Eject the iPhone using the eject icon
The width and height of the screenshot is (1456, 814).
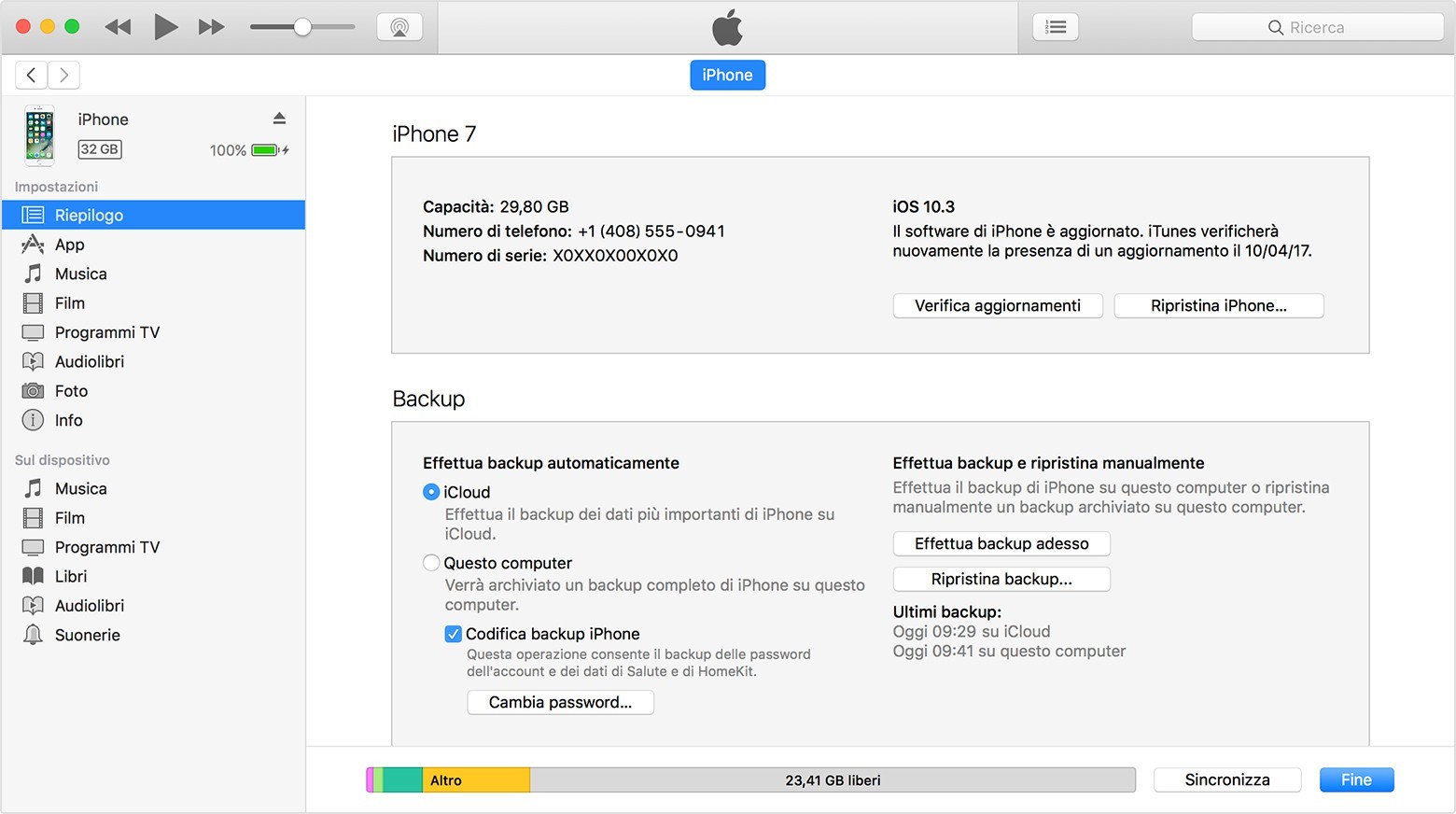click(x=279, y=119)
